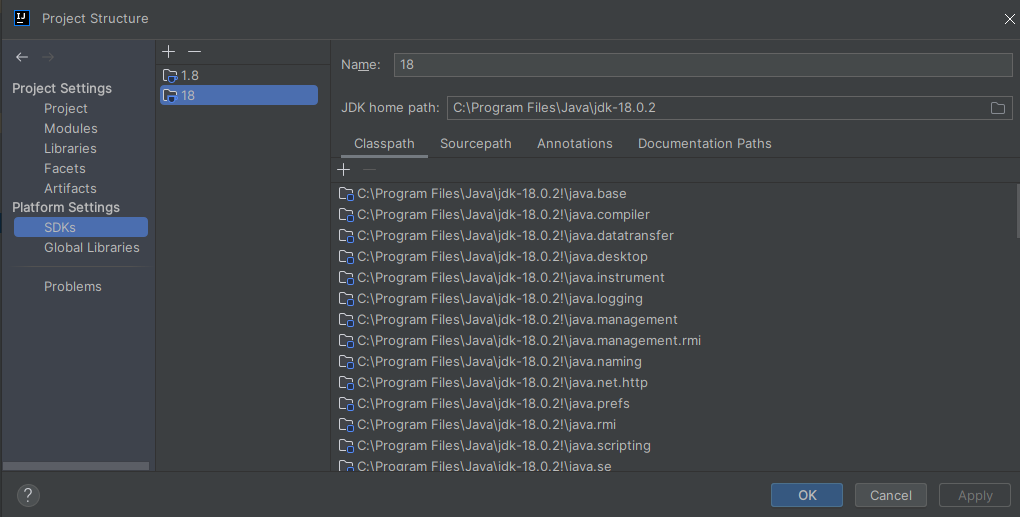Screen dimensions: 1020x517
Task: Open help with question mark icon
Action: (28, 496)
